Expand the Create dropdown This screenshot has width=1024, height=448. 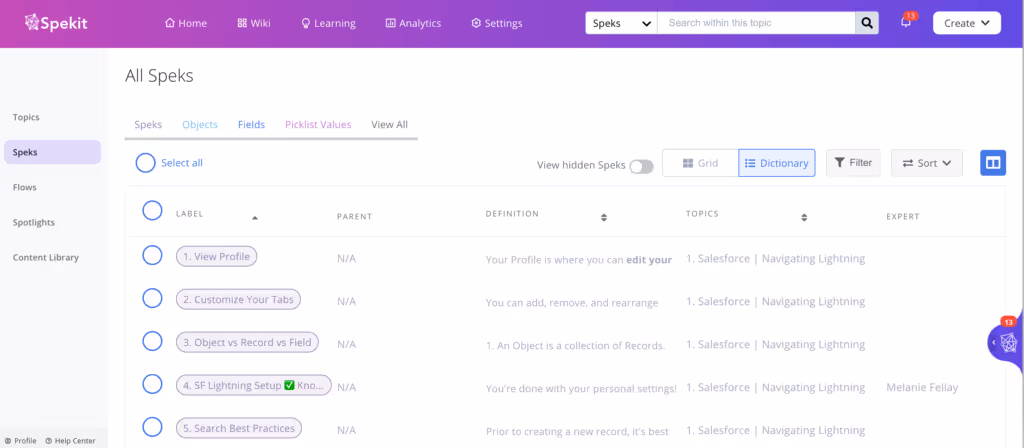pos(967,23)
